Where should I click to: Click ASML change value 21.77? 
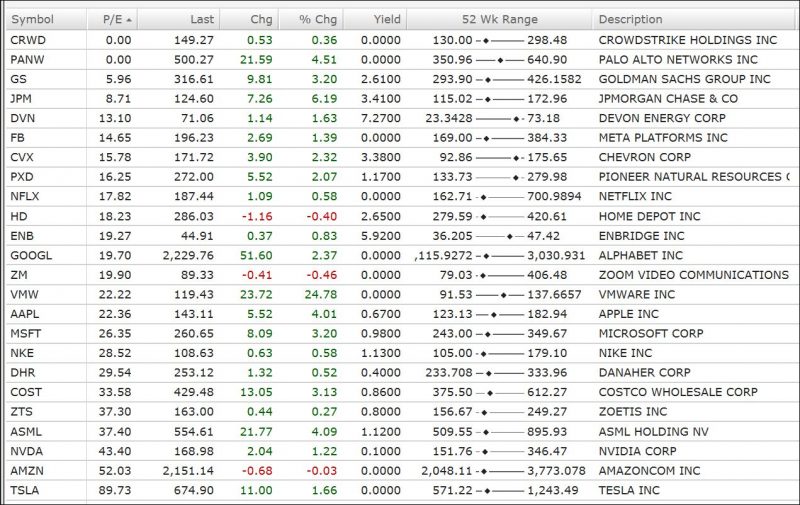coord(256,432)
